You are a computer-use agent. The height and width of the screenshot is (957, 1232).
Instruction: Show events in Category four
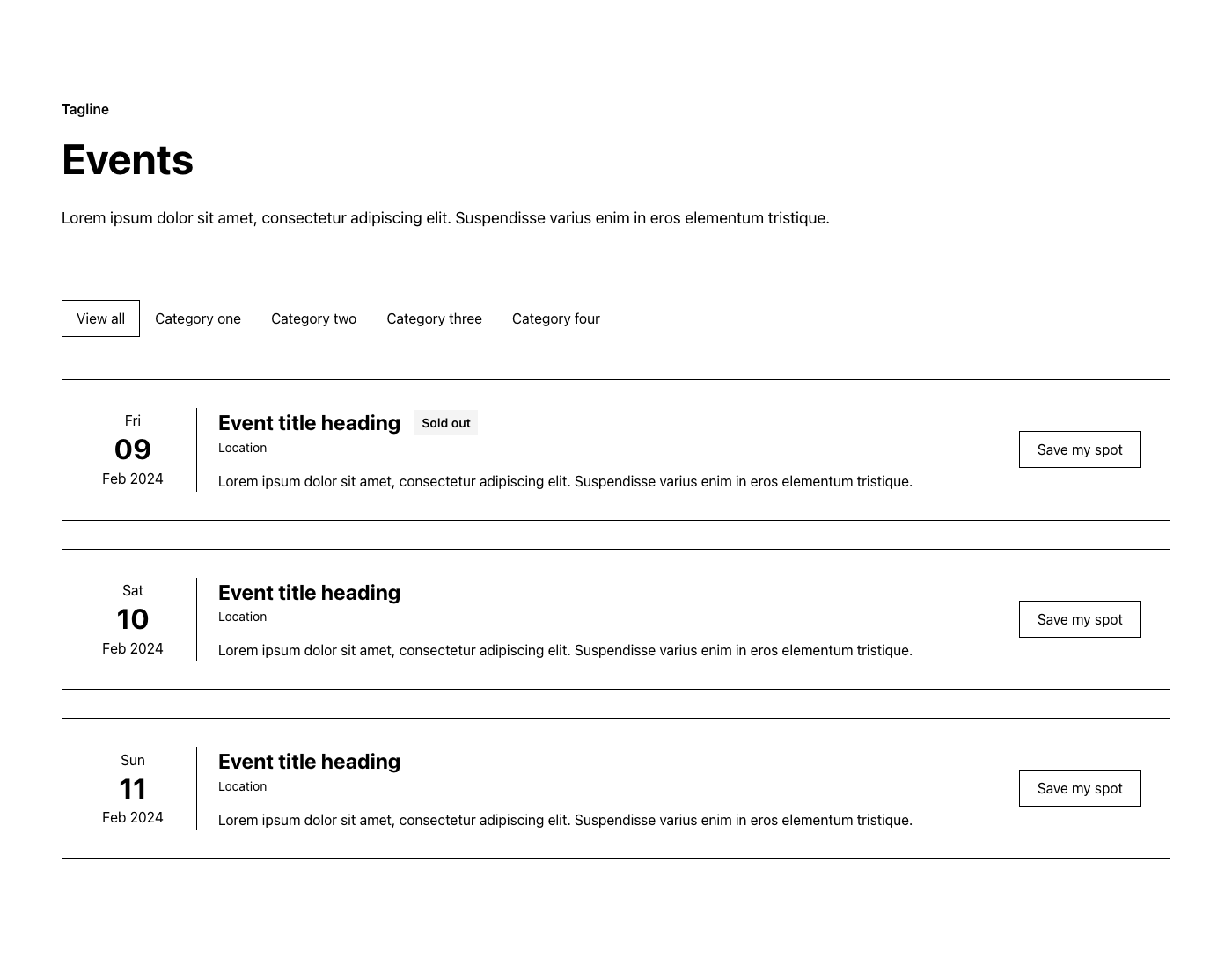click(555, 318)
